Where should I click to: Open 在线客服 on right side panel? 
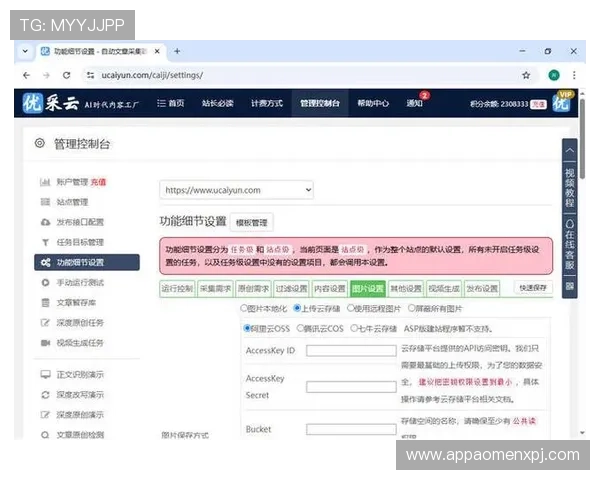point(569,245)
